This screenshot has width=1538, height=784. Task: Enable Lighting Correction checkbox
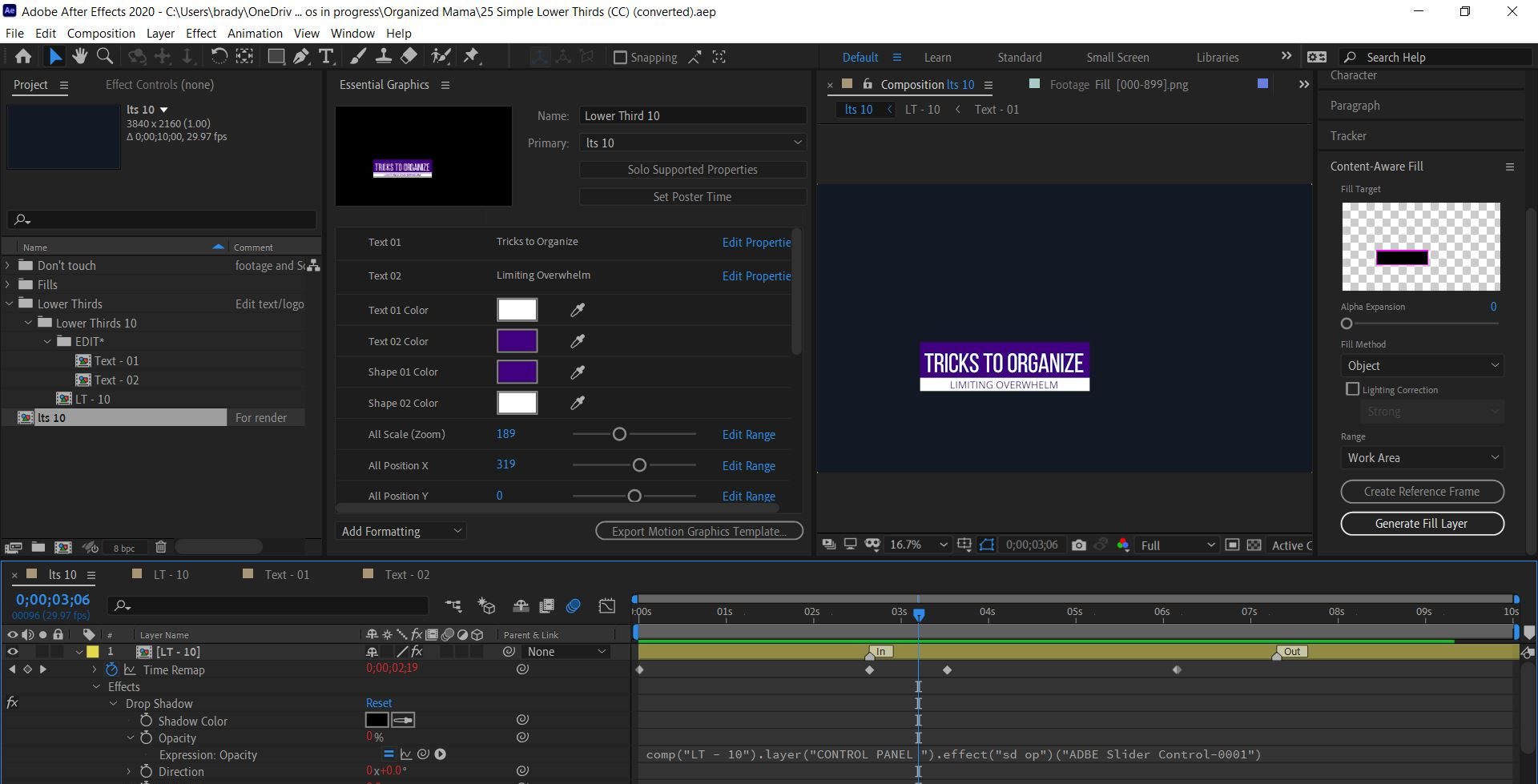point(1353,389)
